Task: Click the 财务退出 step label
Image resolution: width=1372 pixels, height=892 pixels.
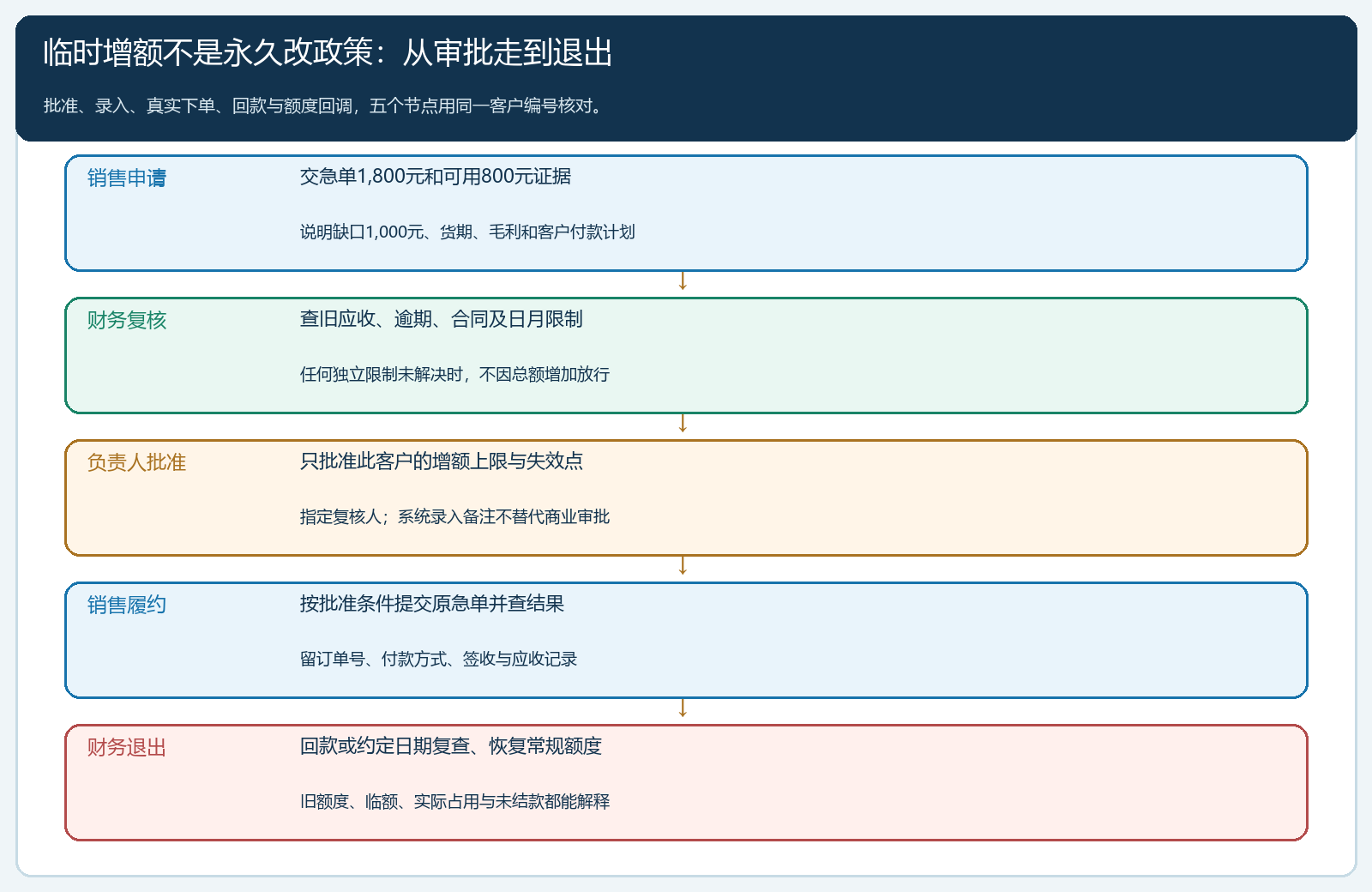Action: (x=127, y=747)
